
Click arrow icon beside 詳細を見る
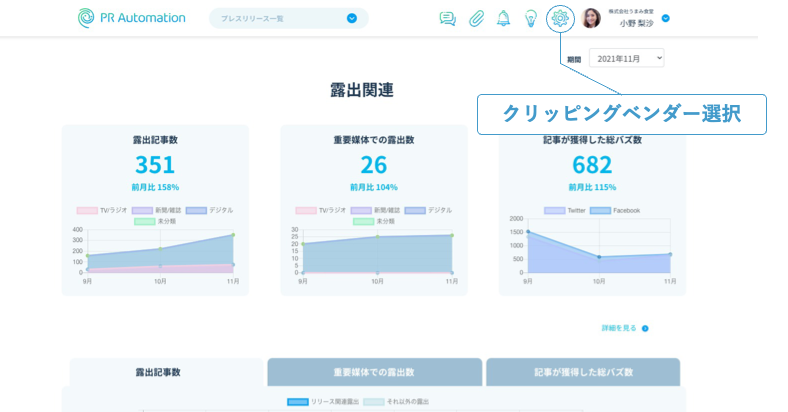pos(645,328)
